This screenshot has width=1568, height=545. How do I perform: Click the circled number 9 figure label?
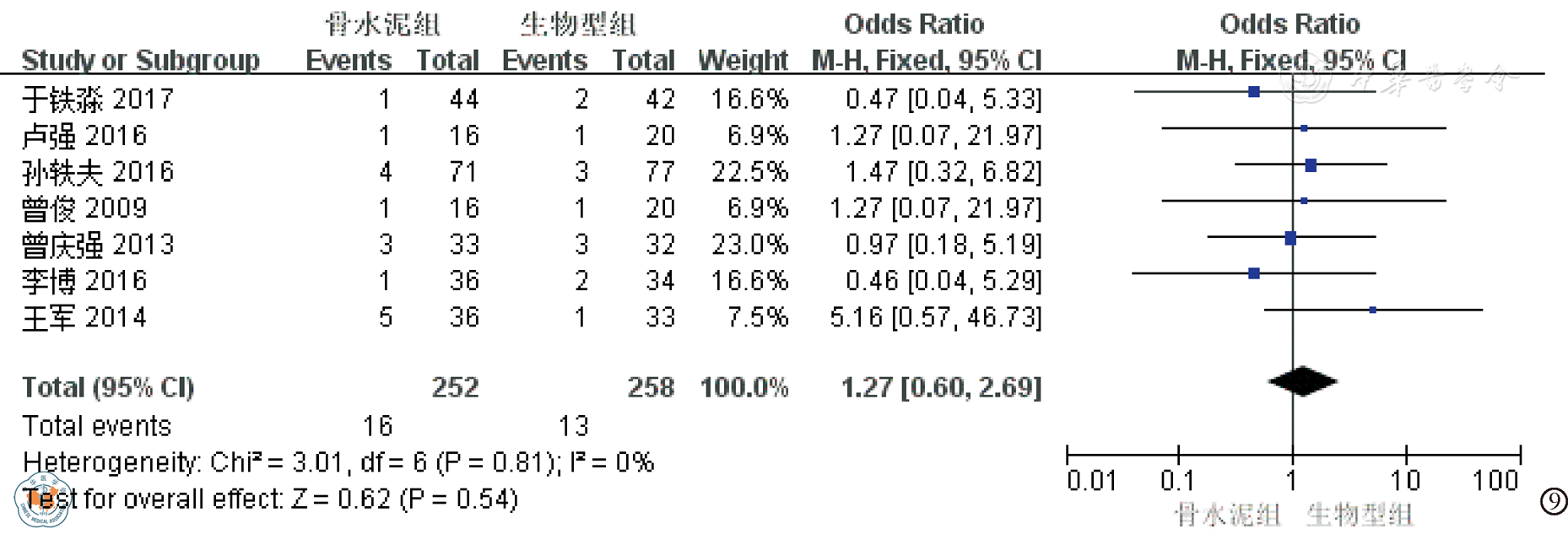tap(1554, 502)
